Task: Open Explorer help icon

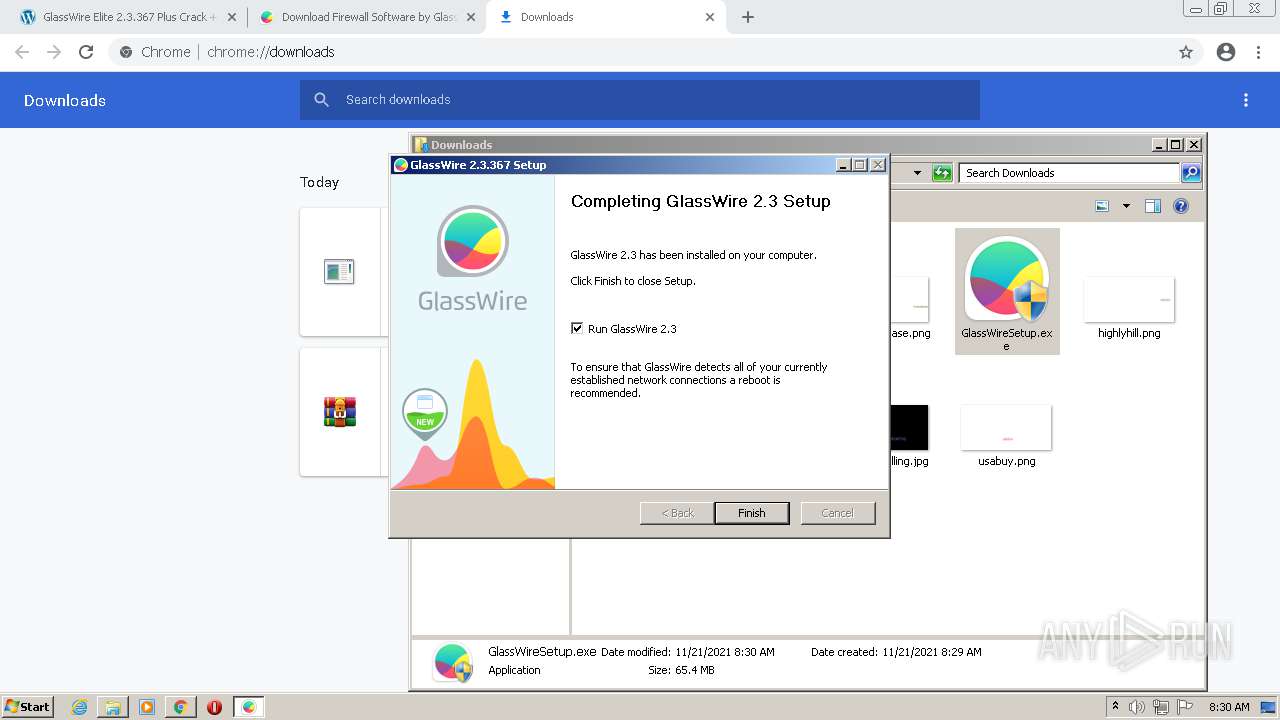Action: pos(1181,206)
